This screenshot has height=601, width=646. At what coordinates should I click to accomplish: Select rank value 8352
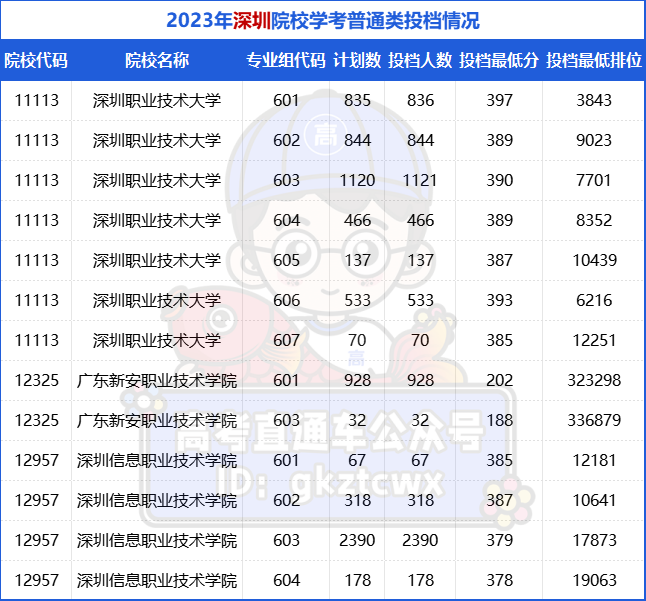pos(594,220)
